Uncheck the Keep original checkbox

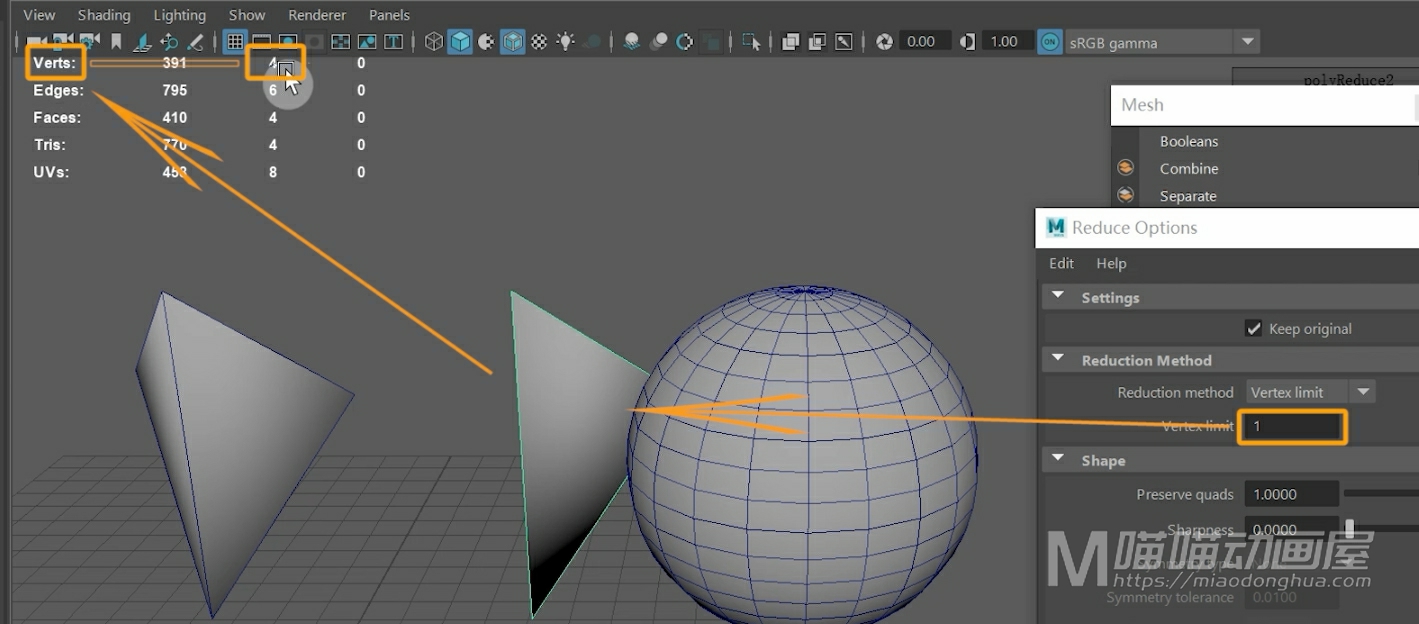(1253, 329)
